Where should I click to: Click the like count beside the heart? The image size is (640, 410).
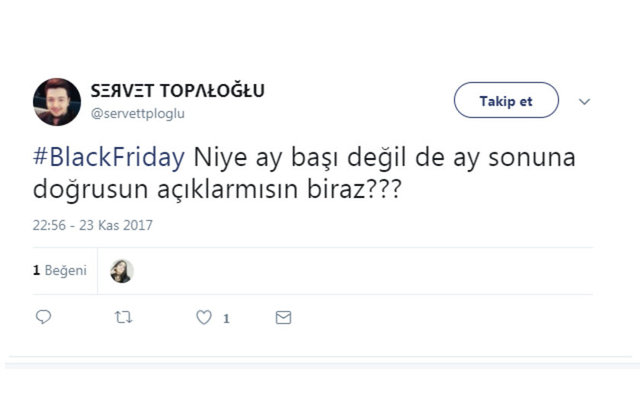(227, 319)
